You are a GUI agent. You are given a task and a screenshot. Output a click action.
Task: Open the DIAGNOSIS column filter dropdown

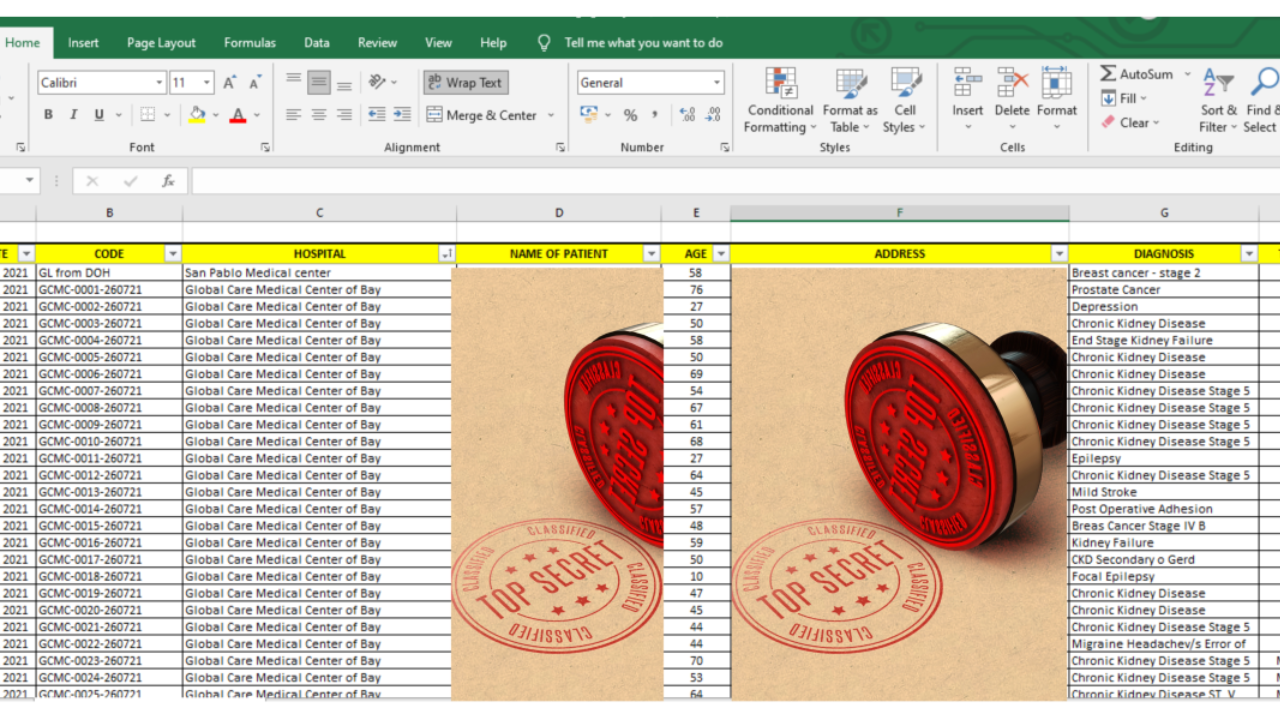pyautogui.click(x=1249, y=254)
